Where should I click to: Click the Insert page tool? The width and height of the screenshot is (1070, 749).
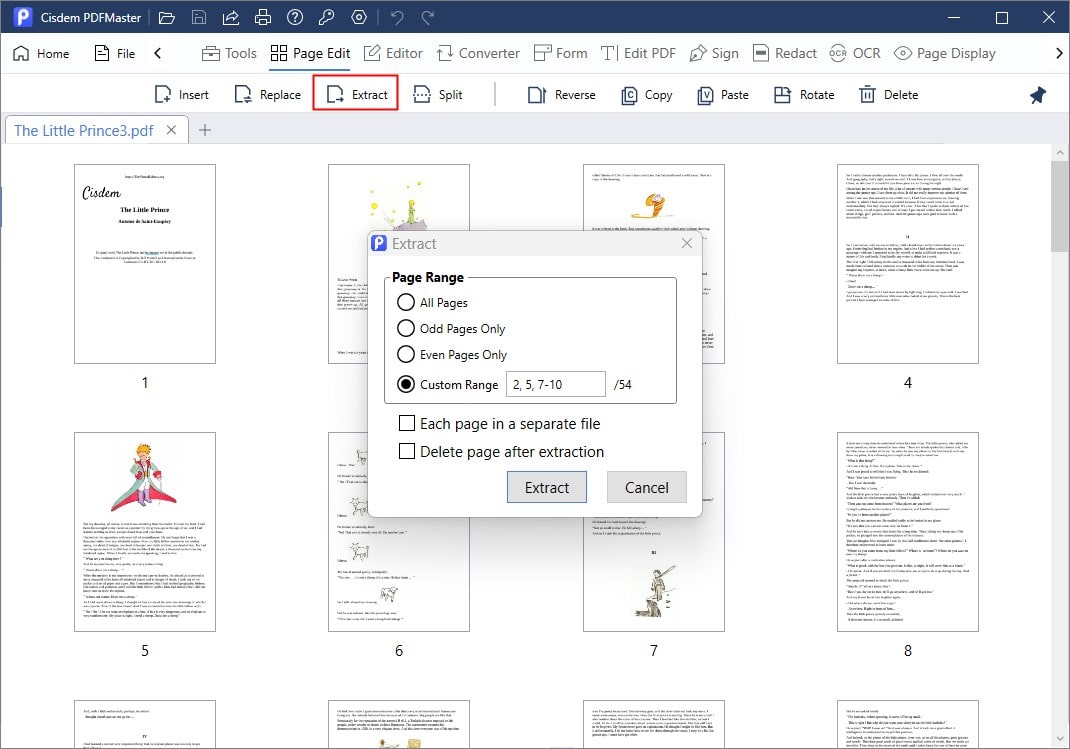182,95
